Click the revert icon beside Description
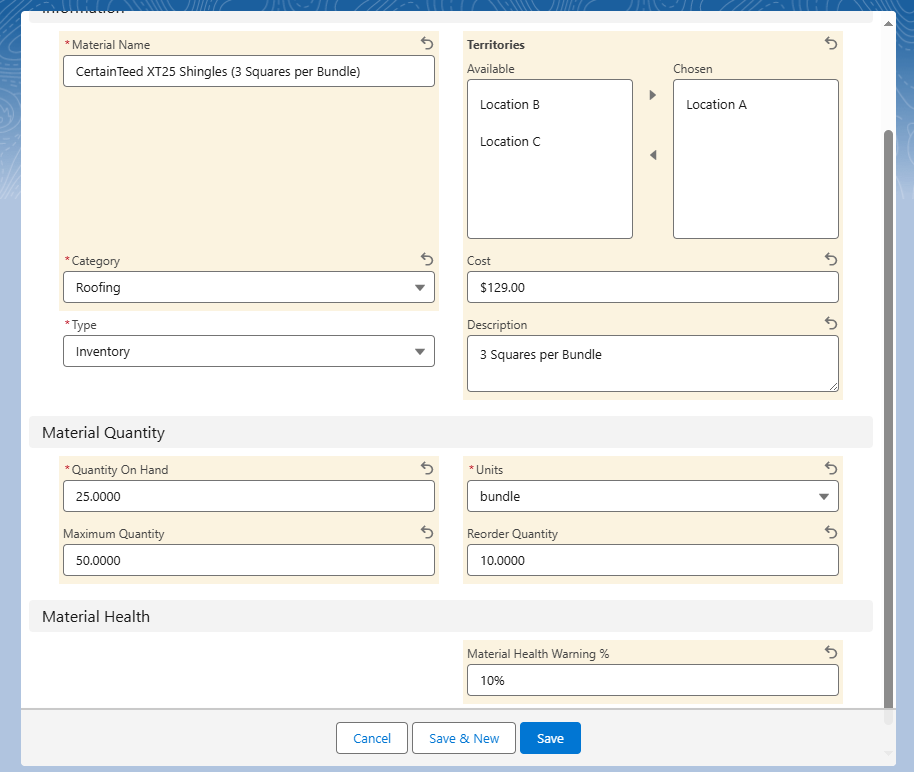This screenshot has width=914, height=772. point(830,323)
